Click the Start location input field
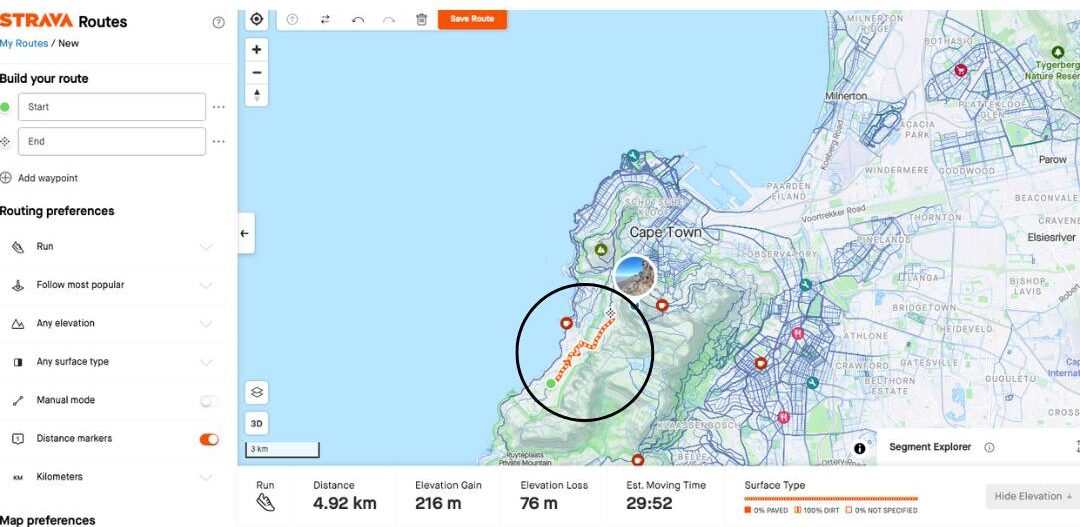Screen dimensions: 1080x527 pyautogui.click(x=112, y=107)
